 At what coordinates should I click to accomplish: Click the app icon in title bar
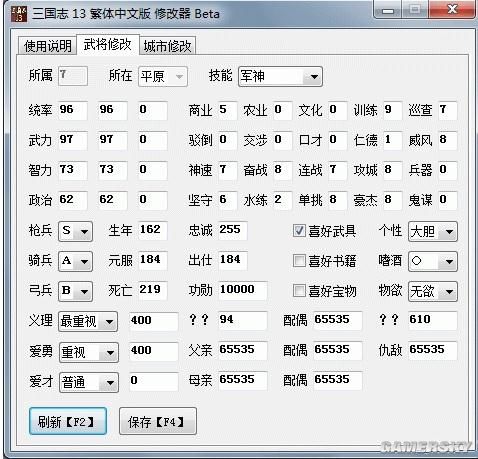[19, 13]
